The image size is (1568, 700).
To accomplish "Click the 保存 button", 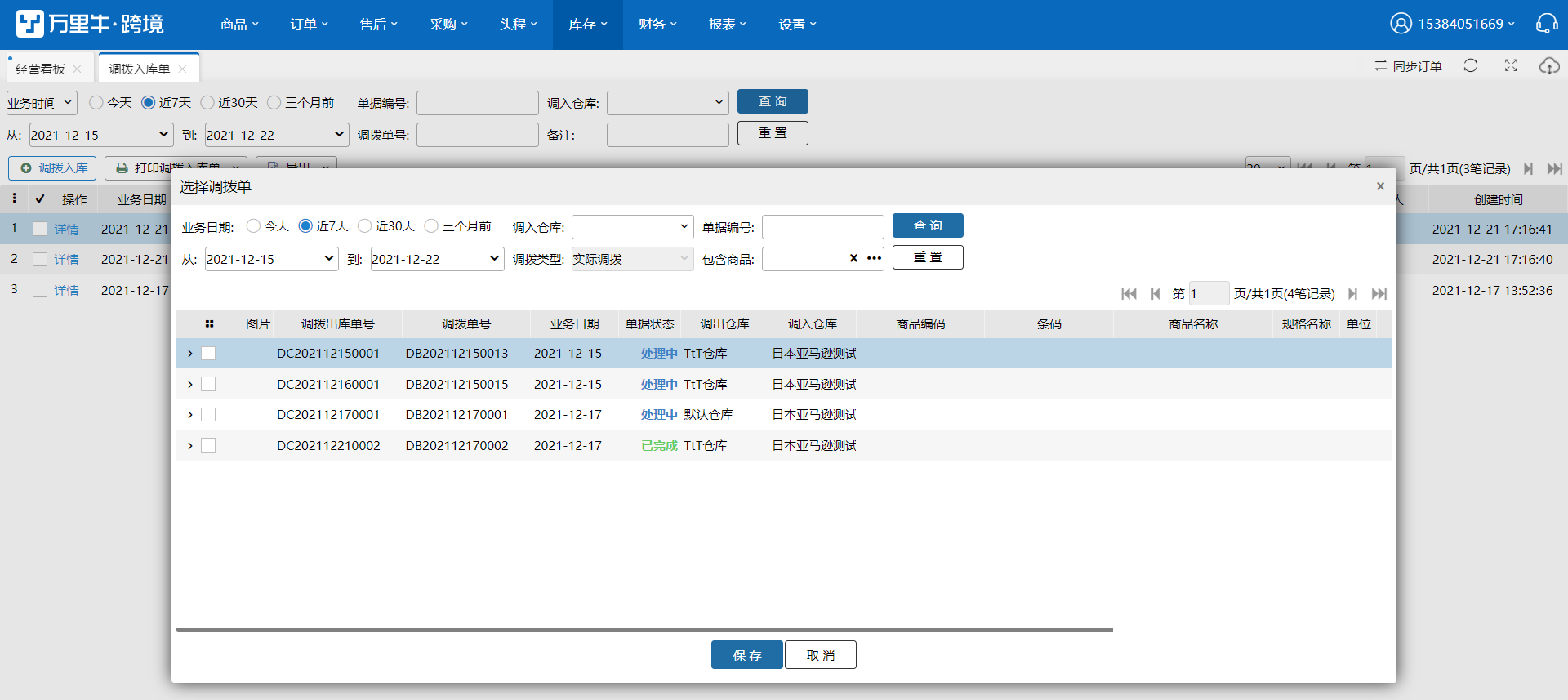I will pyautogui.click(x=747, y=655).
